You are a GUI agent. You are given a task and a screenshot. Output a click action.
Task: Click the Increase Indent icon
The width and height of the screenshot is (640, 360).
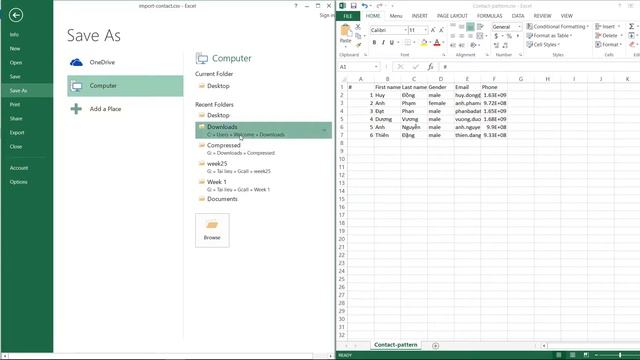(462, 45)
